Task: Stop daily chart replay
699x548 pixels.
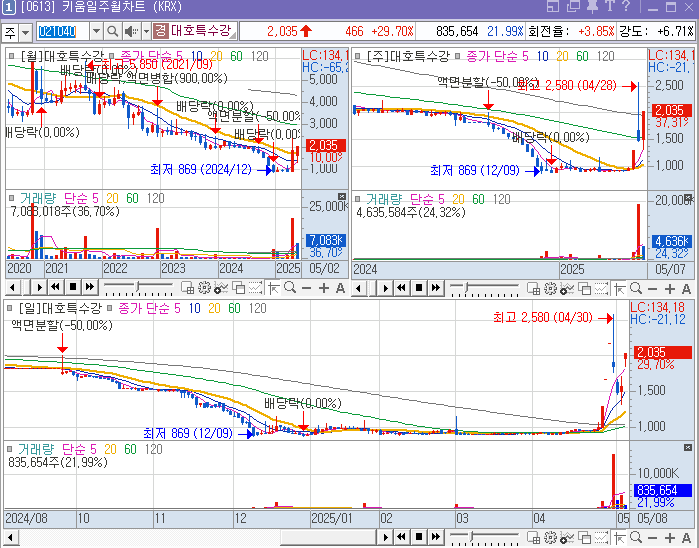Action: [419, 537]
